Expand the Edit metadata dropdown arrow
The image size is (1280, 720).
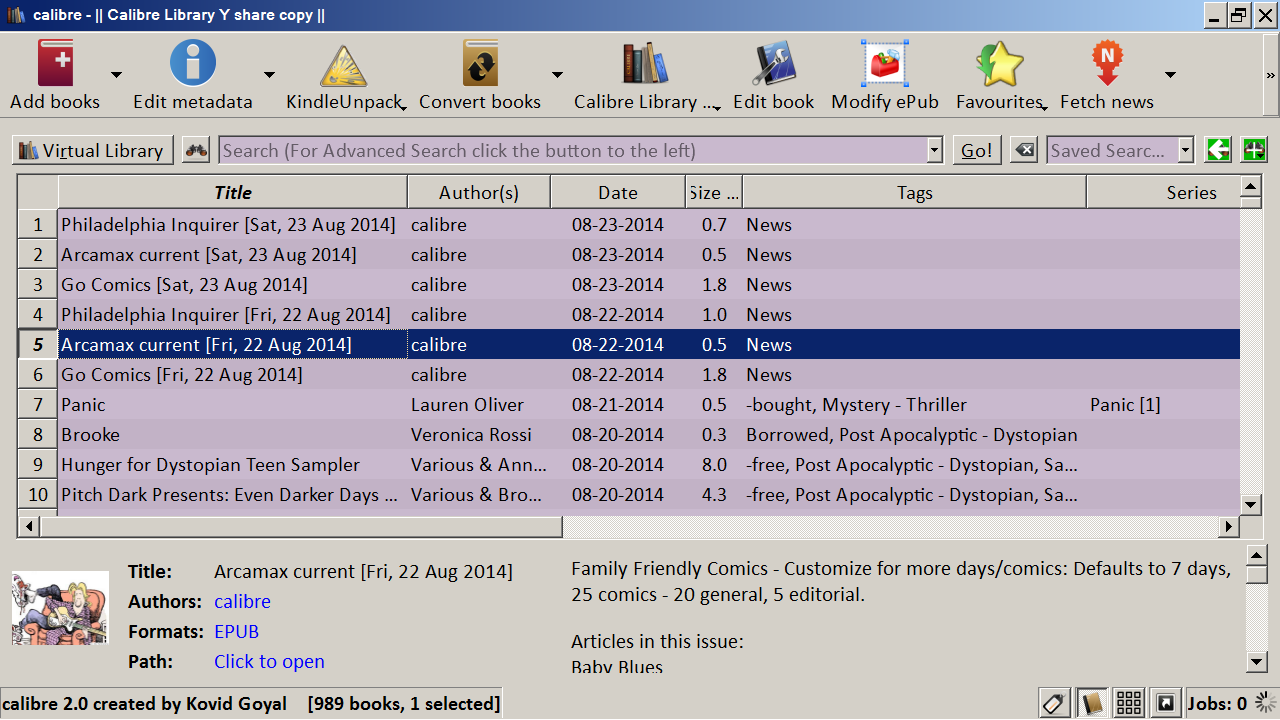(269, 75)
